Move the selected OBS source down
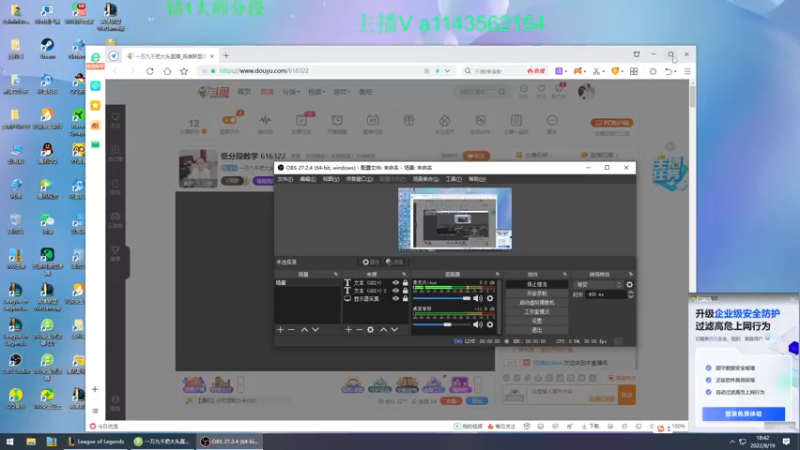 point(394,330)
